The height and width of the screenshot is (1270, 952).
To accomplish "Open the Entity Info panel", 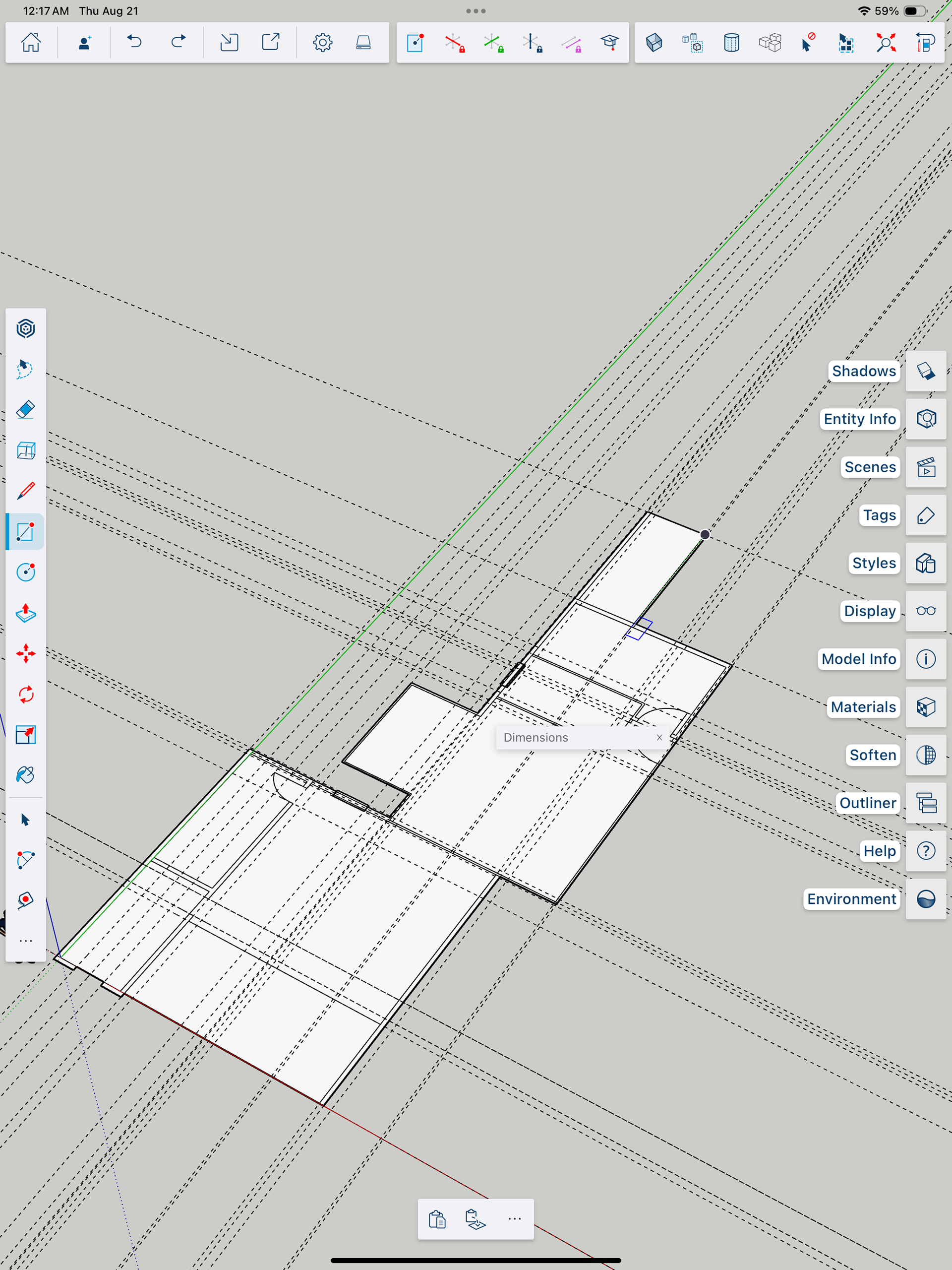I will coord(926,419).
